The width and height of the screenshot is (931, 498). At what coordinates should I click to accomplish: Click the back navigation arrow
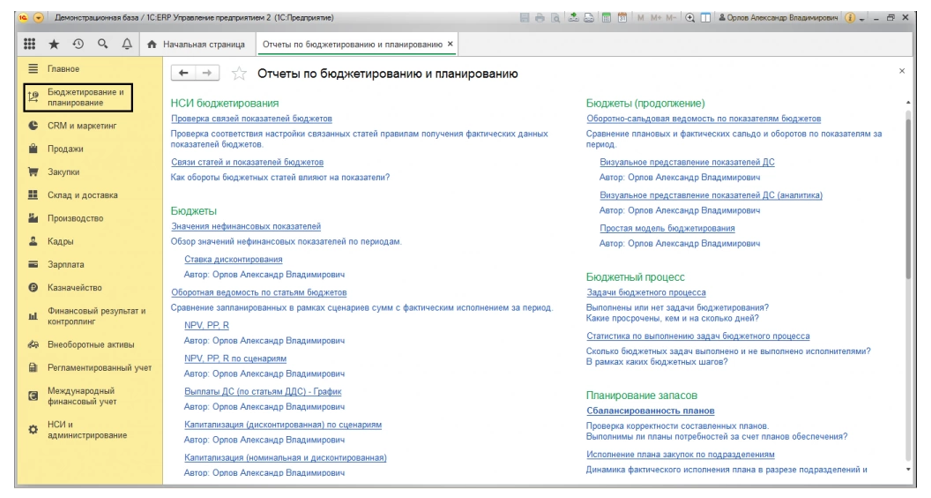183,74
